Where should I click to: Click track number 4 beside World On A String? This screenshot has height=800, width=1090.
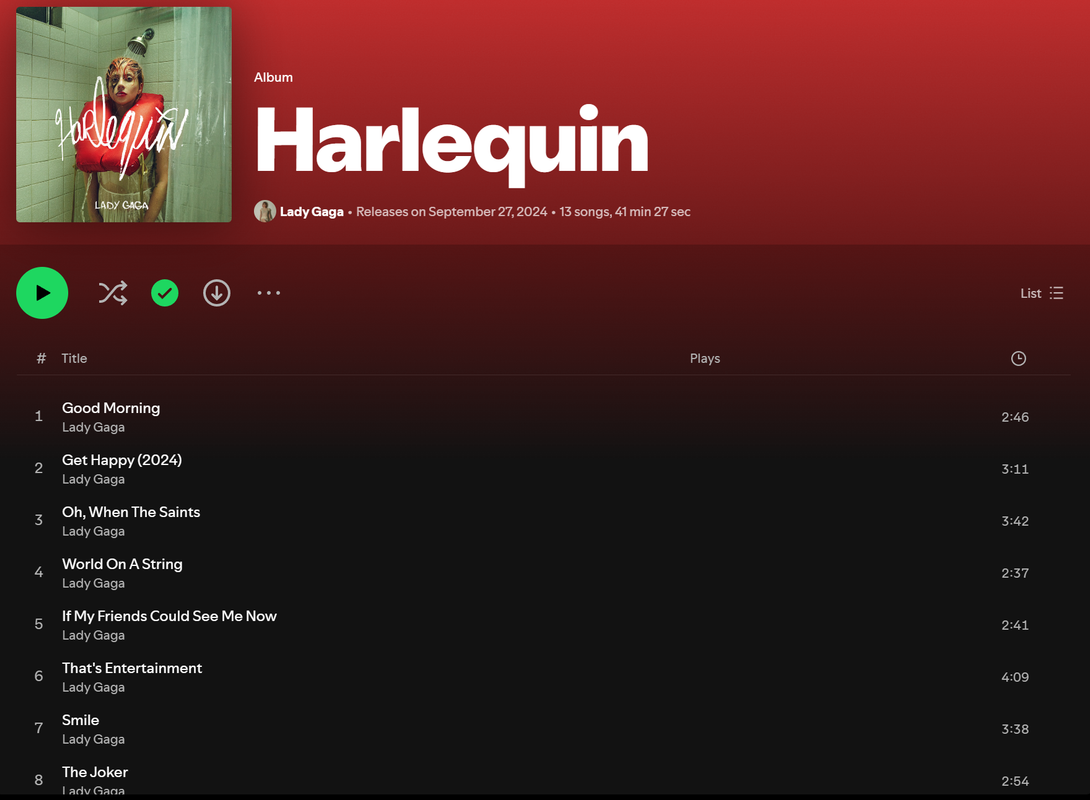click(x=39, y=572)
